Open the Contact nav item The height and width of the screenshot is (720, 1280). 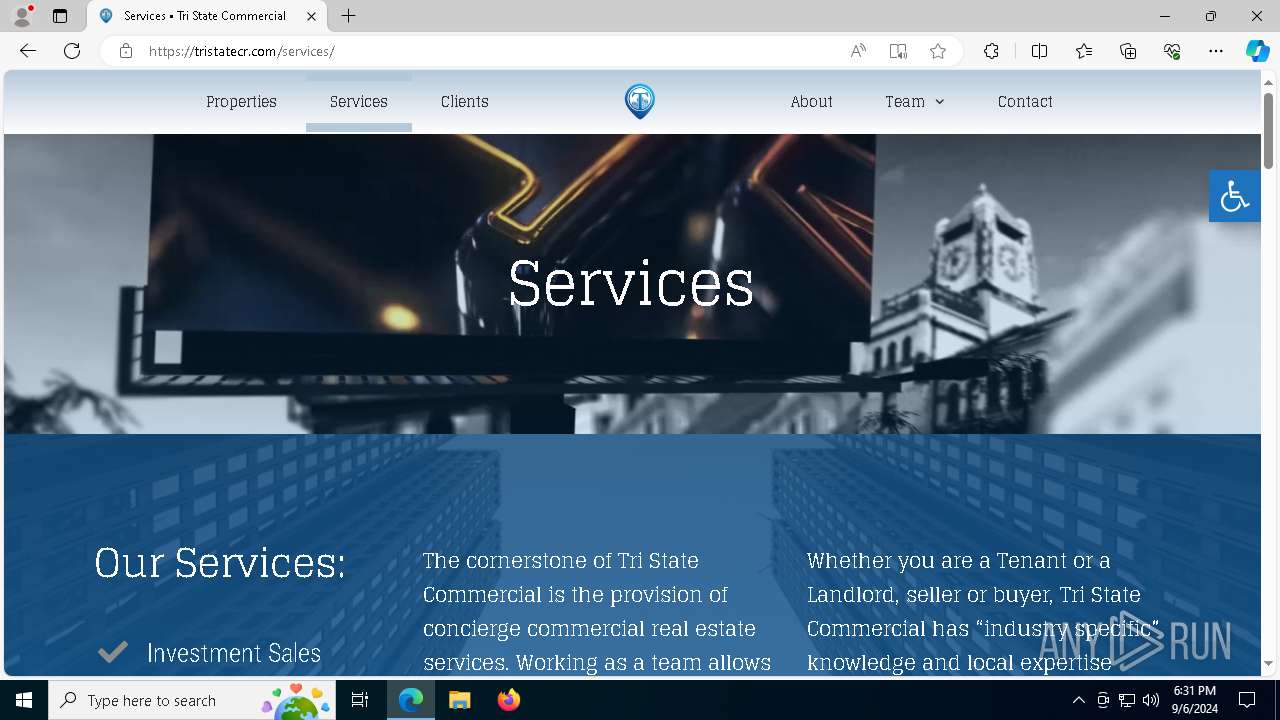(x=1025, y=102)
